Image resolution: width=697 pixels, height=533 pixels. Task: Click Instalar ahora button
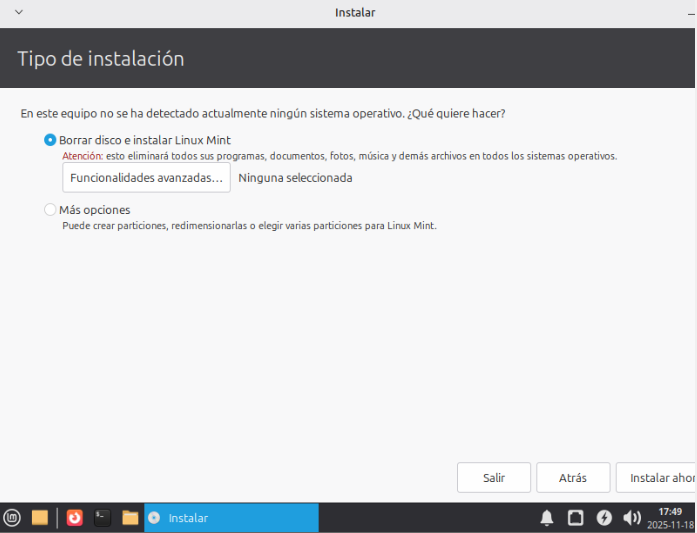pyautogui.click(x=656, y=477)
